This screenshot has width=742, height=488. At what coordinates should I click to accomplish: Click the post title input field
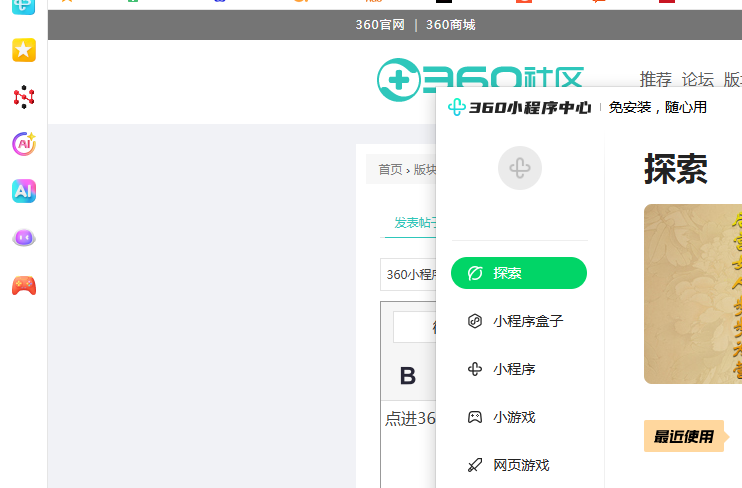tap(408, 275)
